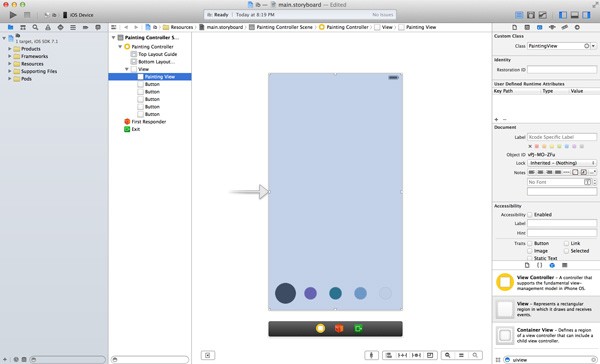Check the Button trait checkbox

(x=530, y=243)
